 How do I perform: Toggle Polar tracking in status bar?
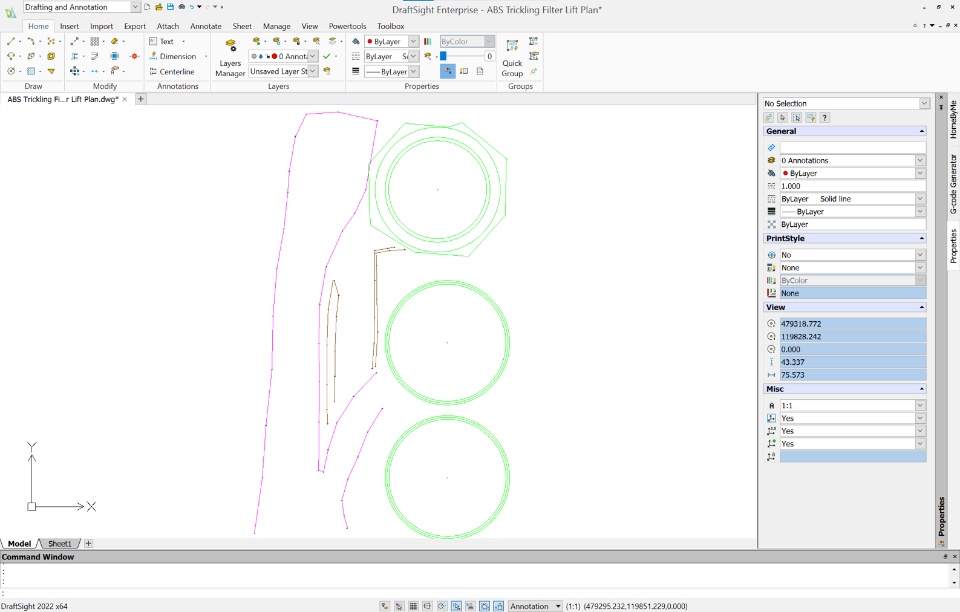coord(441,606)
